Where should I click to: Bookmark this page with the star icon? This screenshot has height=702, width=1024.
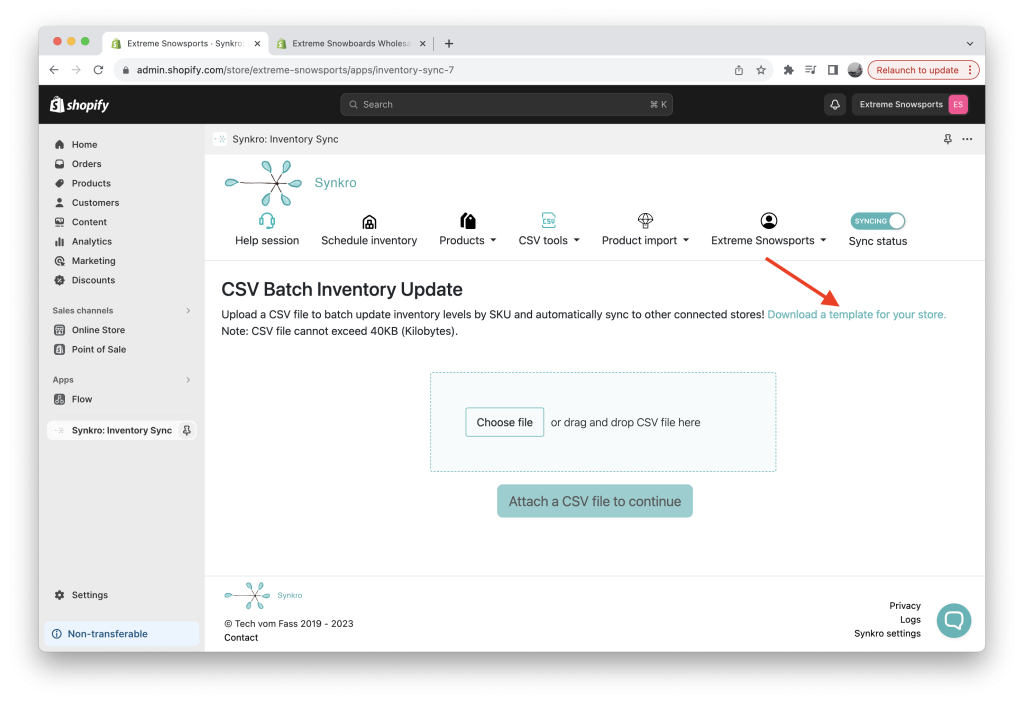761,70
